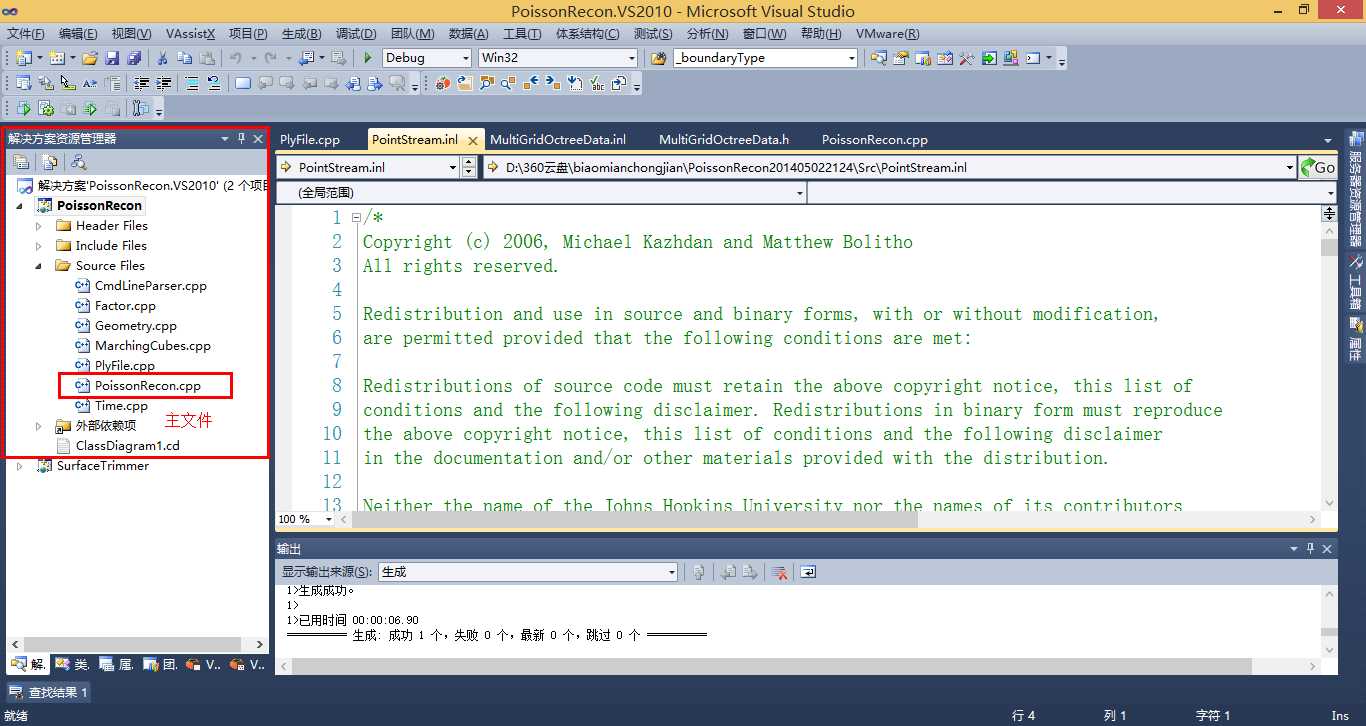Click the Save (floppy disk) toolbar icon
The width and height of the screenshot is (1366, 726).
(x=112, y=58)
